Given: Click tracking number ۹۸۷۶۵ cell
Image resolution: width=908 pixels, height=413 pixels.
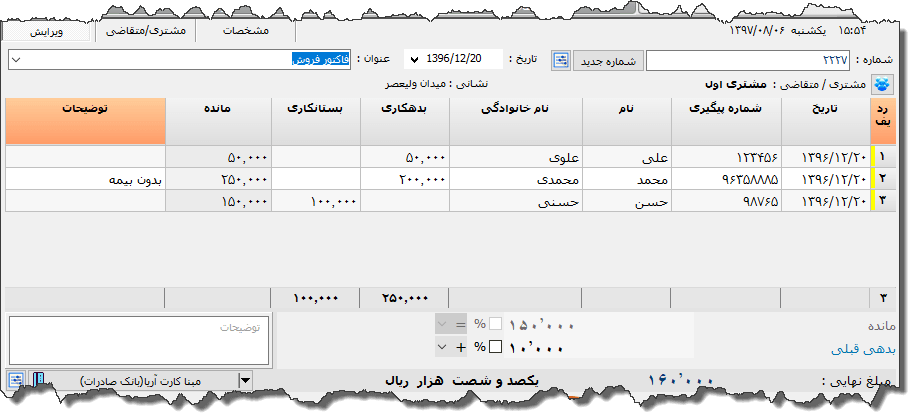Looking at the screenshot, I should (726, 201).
